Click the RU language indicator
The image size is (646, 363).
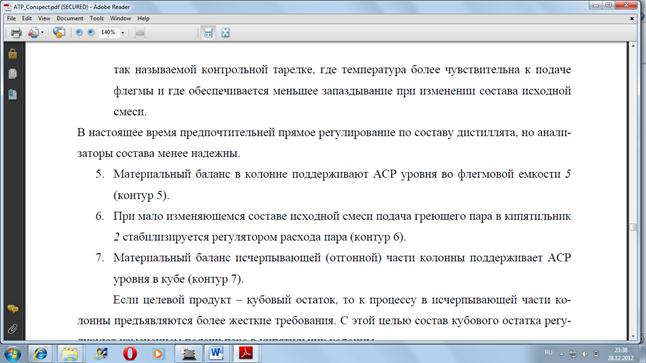(548, 352)
